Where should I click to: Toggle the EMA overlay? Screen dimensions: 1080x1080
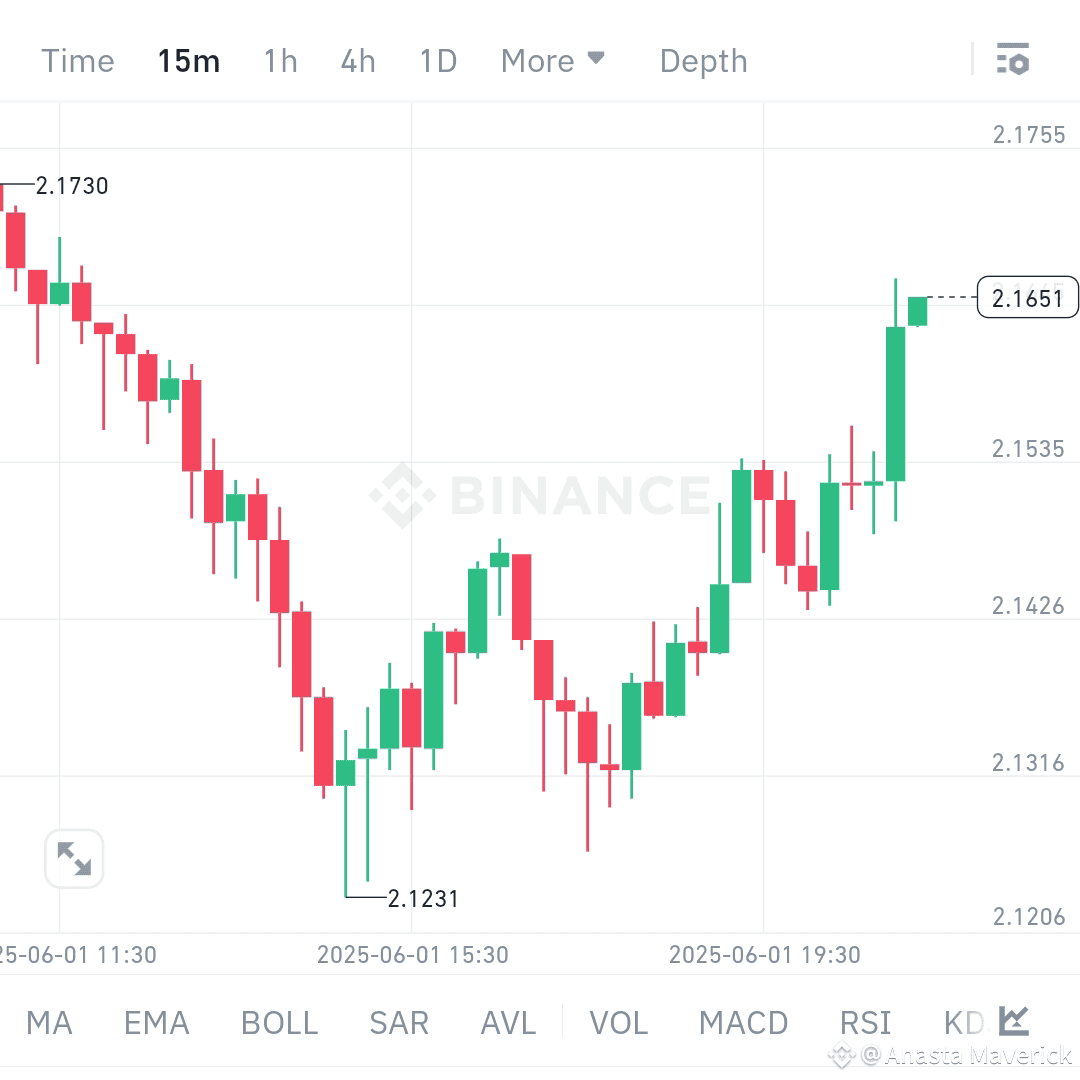pyautogui.click(x=156, y=1022)
